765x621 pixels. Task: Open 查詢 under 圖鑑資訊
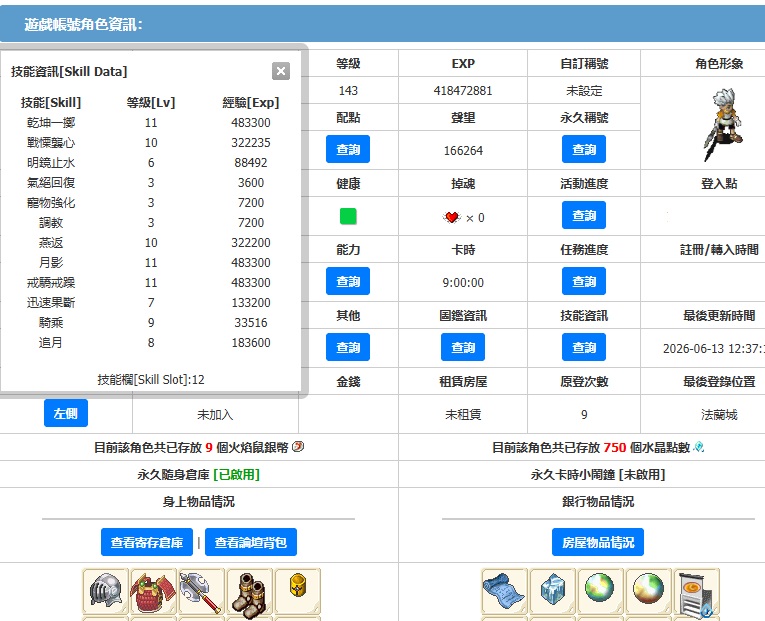[463, 347]
